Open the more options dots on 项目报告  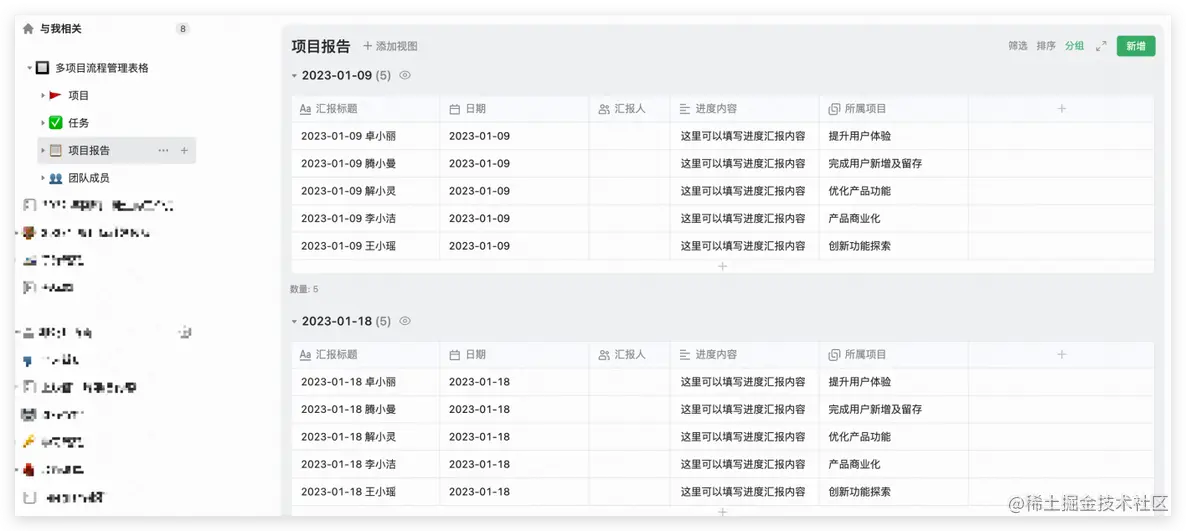(163, 151)
